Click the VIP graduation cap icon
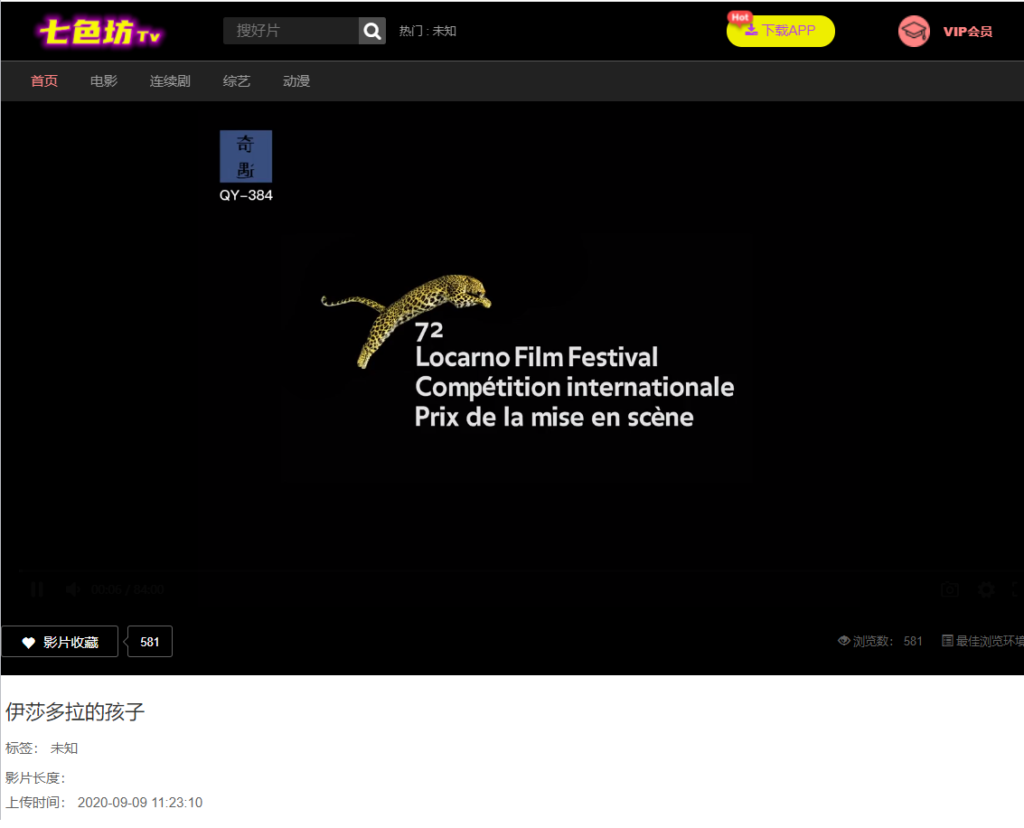The height and width of the screenshot is (828, 1024). (x=914, y=31)
